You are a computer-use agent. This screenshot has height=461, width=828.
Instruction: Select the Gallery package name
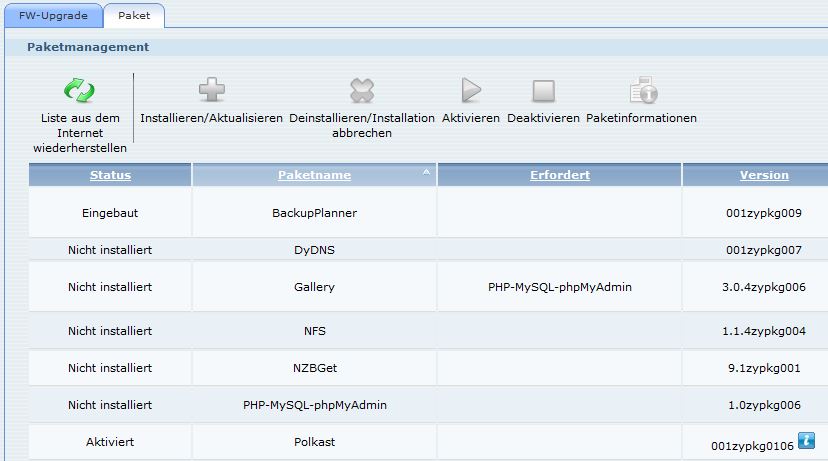click(x=314, y=287)
